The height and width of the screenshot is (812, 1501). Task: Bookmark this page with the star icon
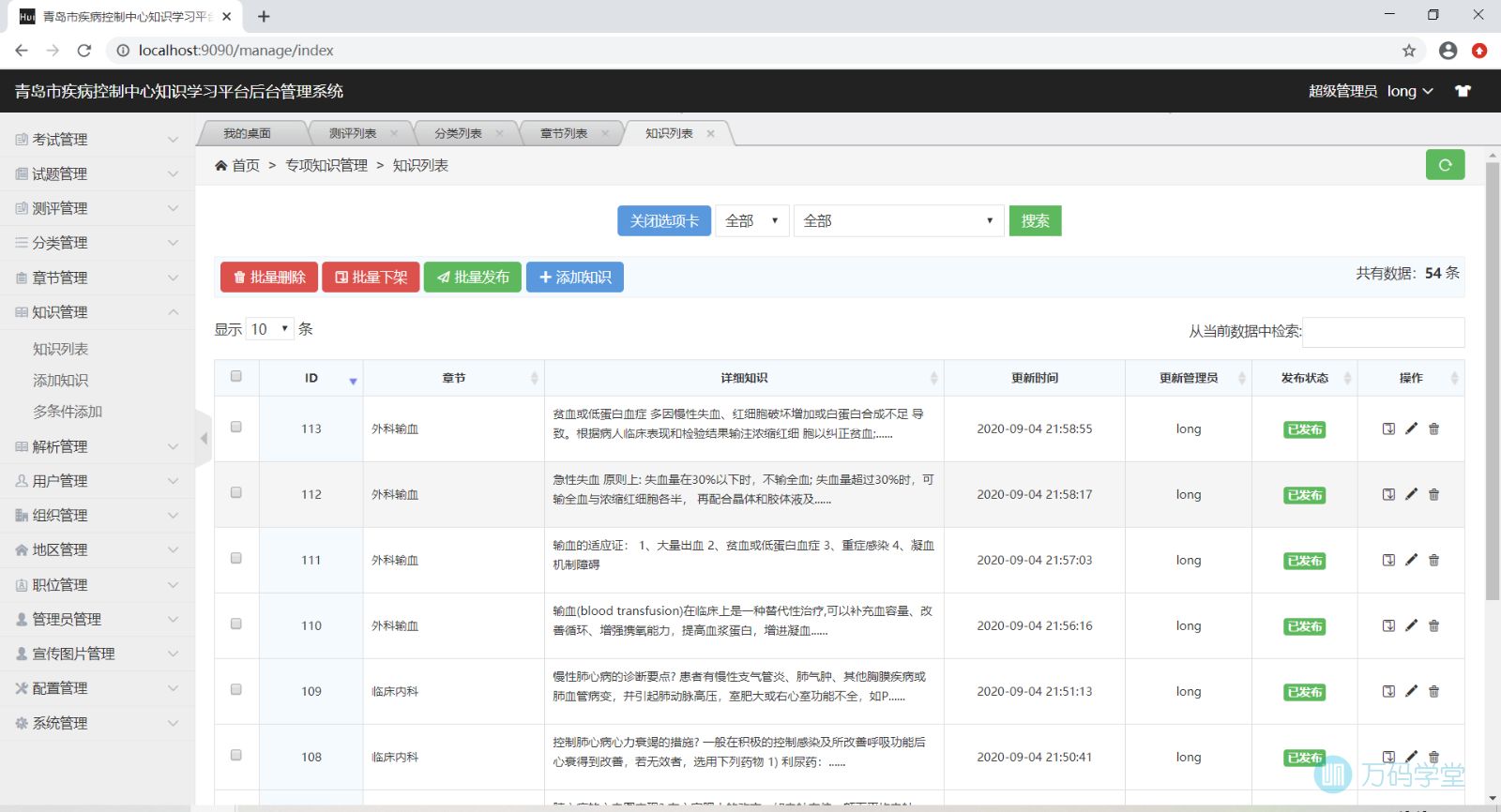pyautogui.click(x=1408, y=51)
